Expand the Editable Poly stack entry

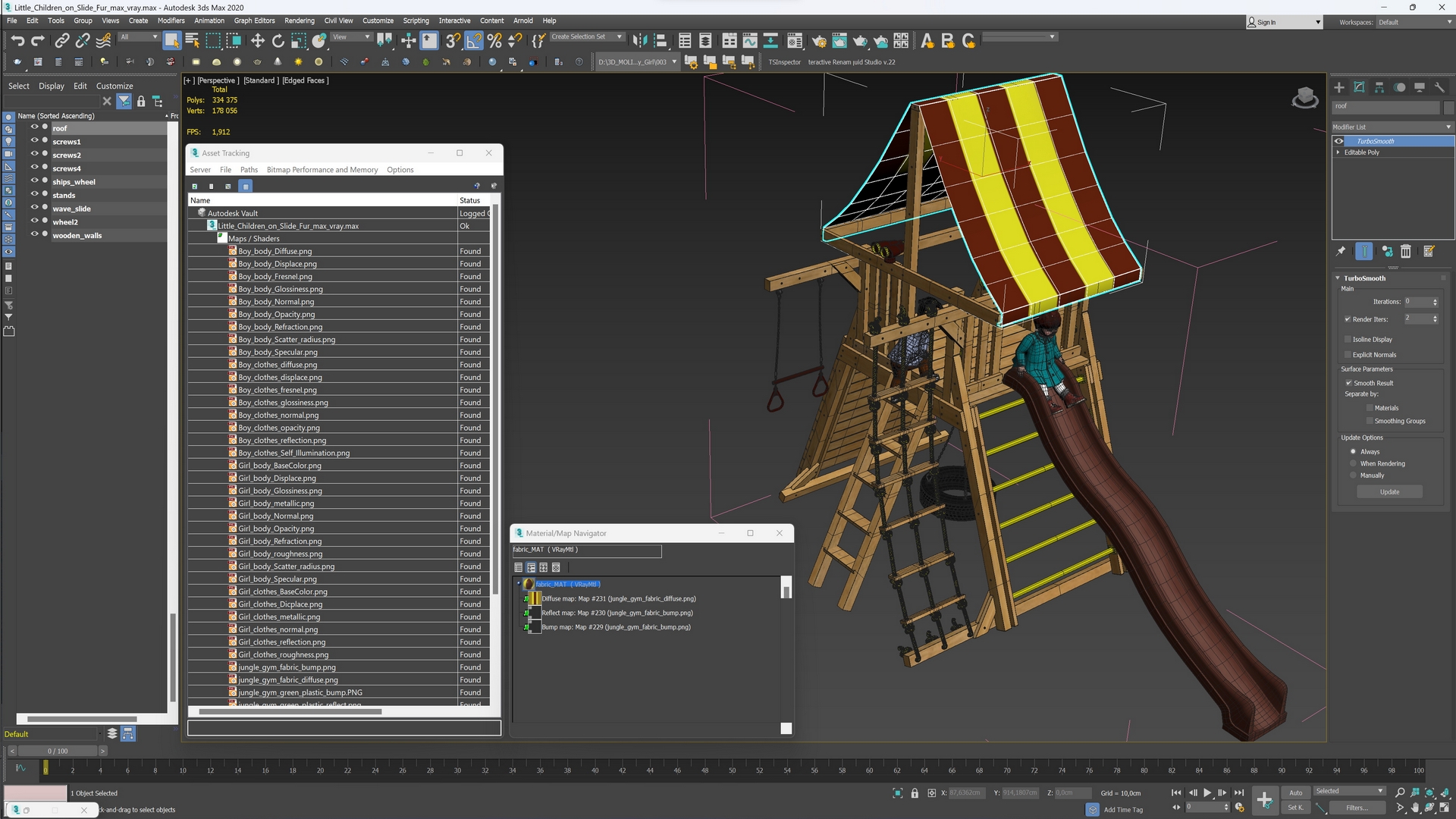[1338, 152]
